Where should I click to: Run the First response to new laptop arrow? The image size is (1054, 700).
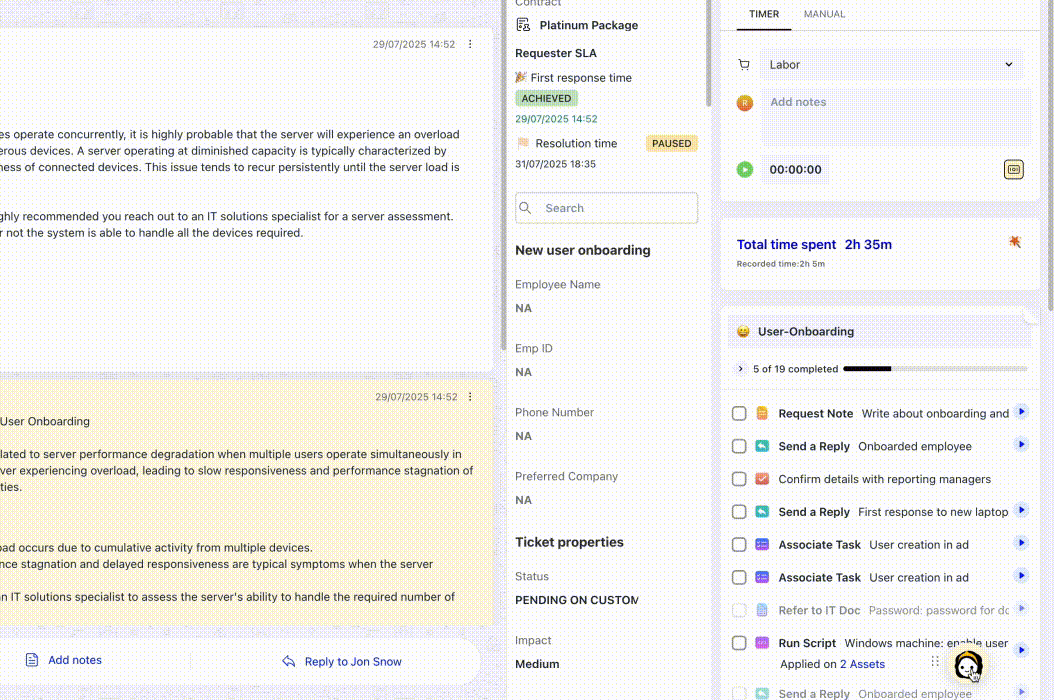pyautogui.click(x=1021, y=510)
